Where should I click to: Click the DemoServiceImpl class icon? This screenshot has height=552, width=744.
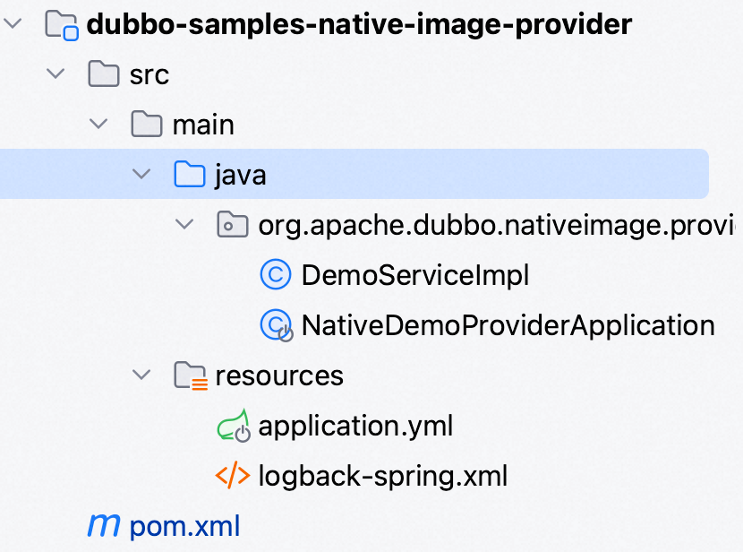[x=275, y=275]
